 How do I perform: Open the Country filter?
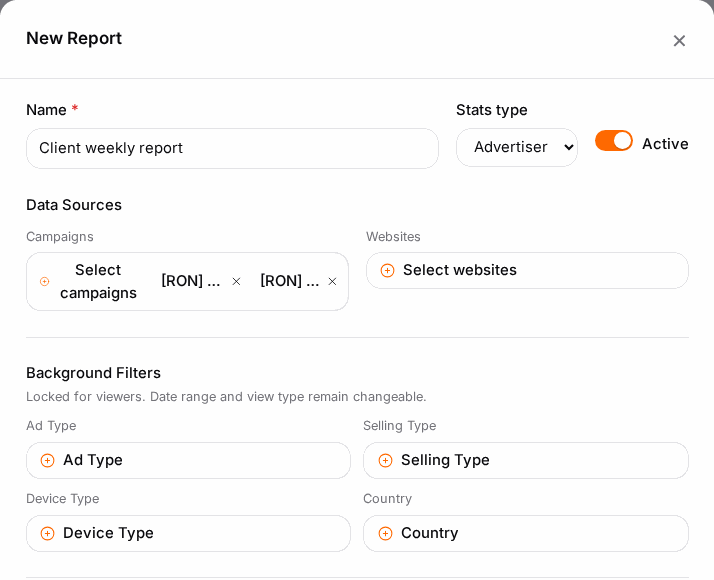click(x=525, y=533)
